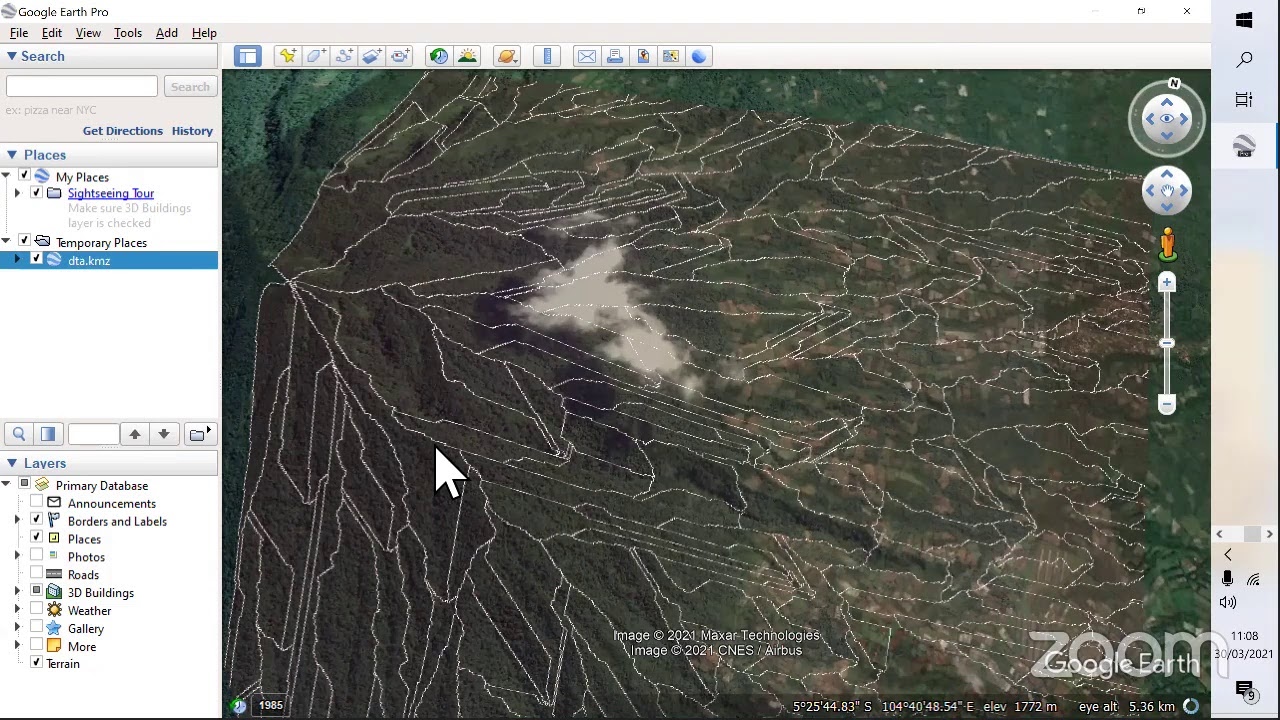Select the Add Polygon tool
This screenshot has height=720, width=1280.
tap(316, 56)
